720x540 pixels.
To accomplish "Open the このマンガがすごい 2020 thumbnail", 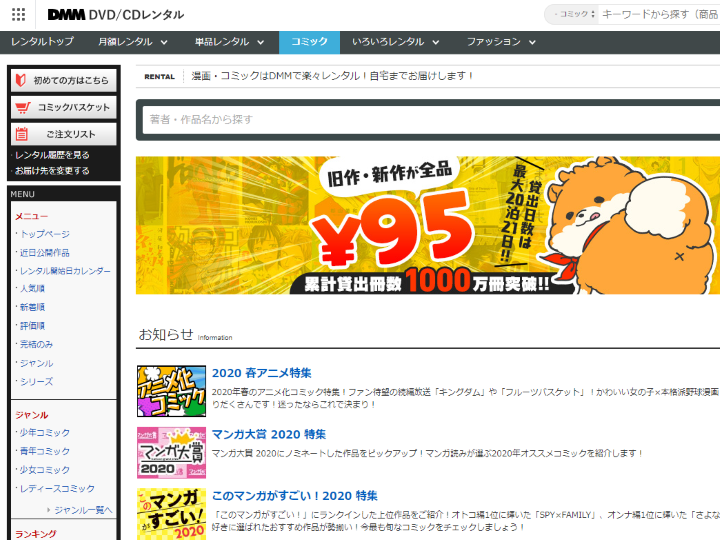I will tap(171, 514).
